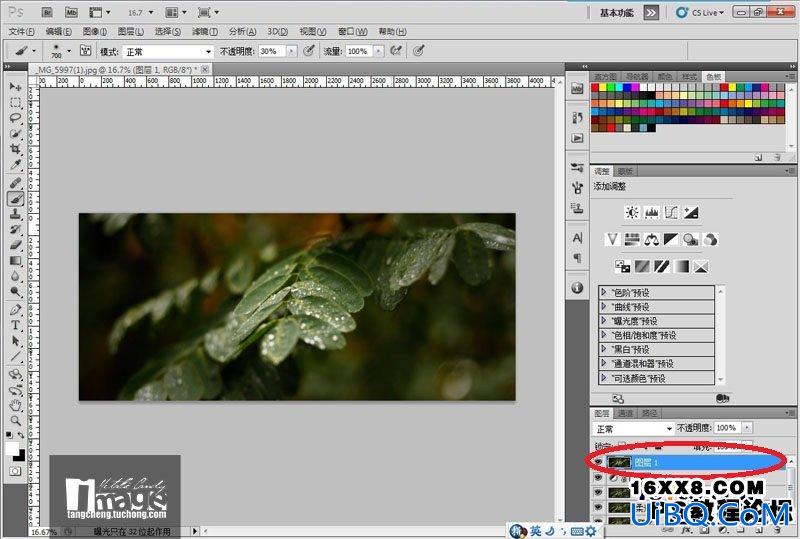This screenshot has height=539, width=800.
Task: Open the 窗口(W) menu
Action: tap(353, 32)
